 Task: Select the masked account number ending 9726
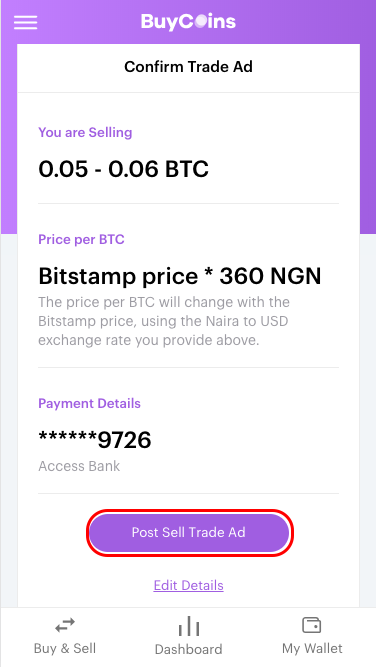tap(95, 439)
